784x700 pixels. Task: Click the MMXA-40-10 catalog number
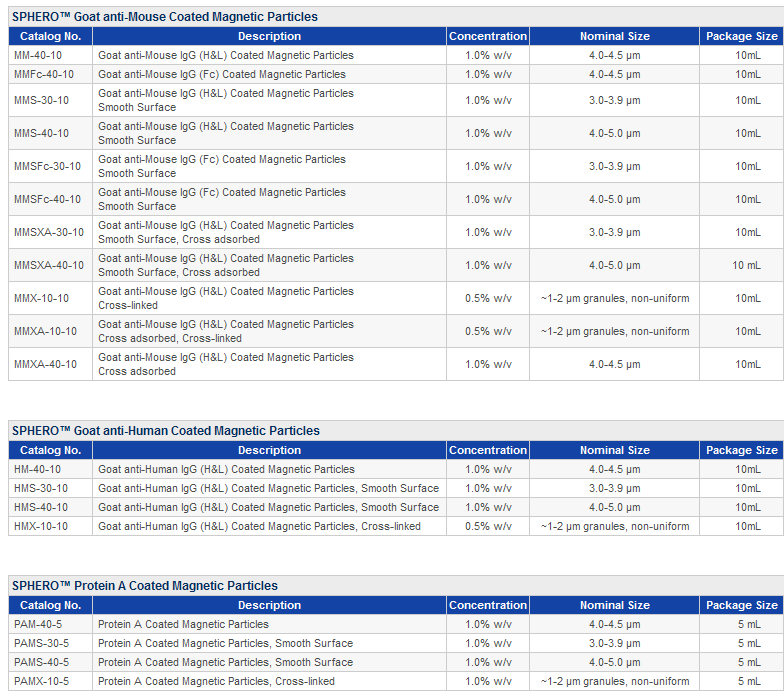[46, 364]
